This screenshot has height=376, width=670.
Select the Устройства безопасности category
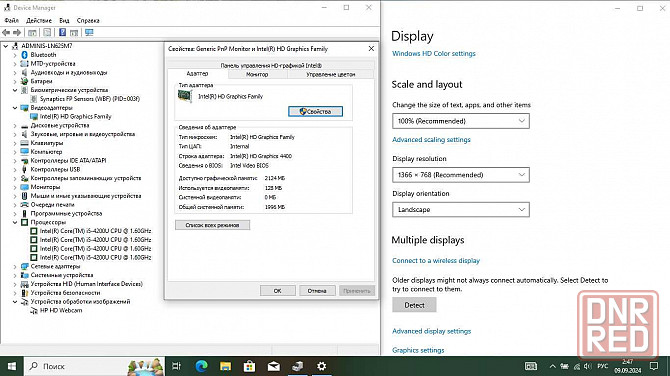(x=65, y=293)
